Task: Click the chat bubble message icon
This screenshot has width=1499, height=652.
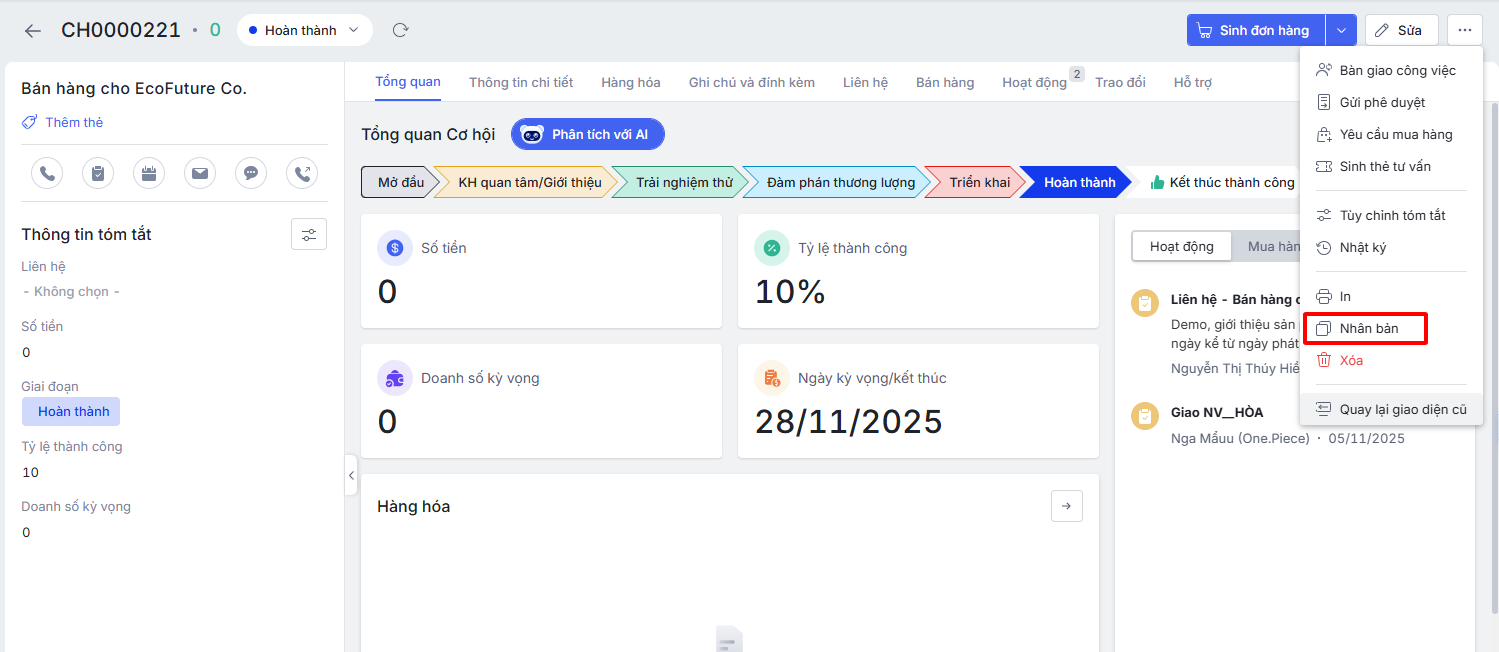Action: pyautogui.click(x=251, y=173)
